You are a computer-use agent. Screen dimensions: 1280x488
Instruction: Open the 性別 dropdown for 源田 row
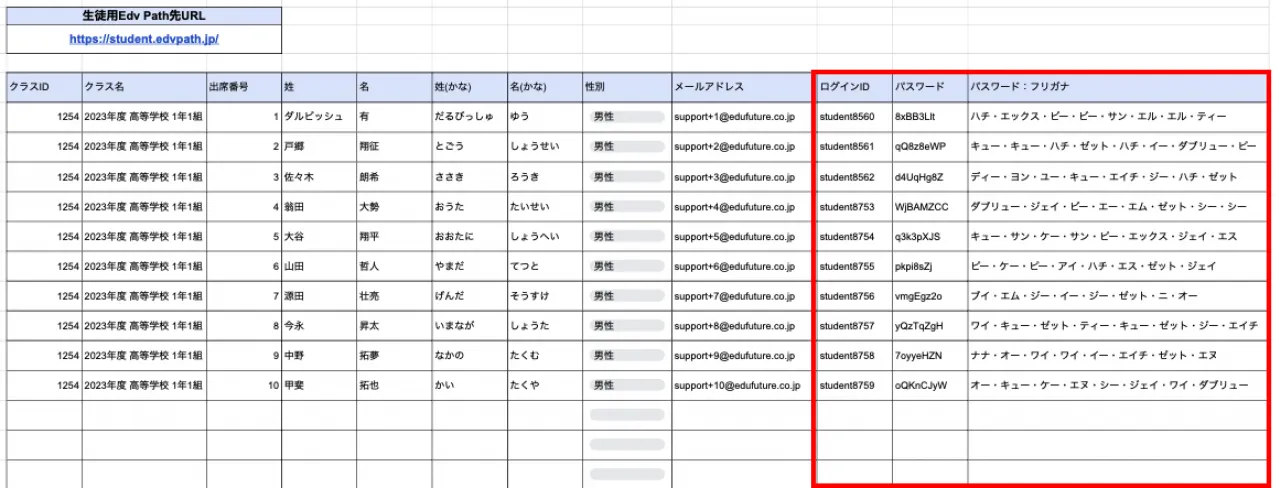click(627, 296)
